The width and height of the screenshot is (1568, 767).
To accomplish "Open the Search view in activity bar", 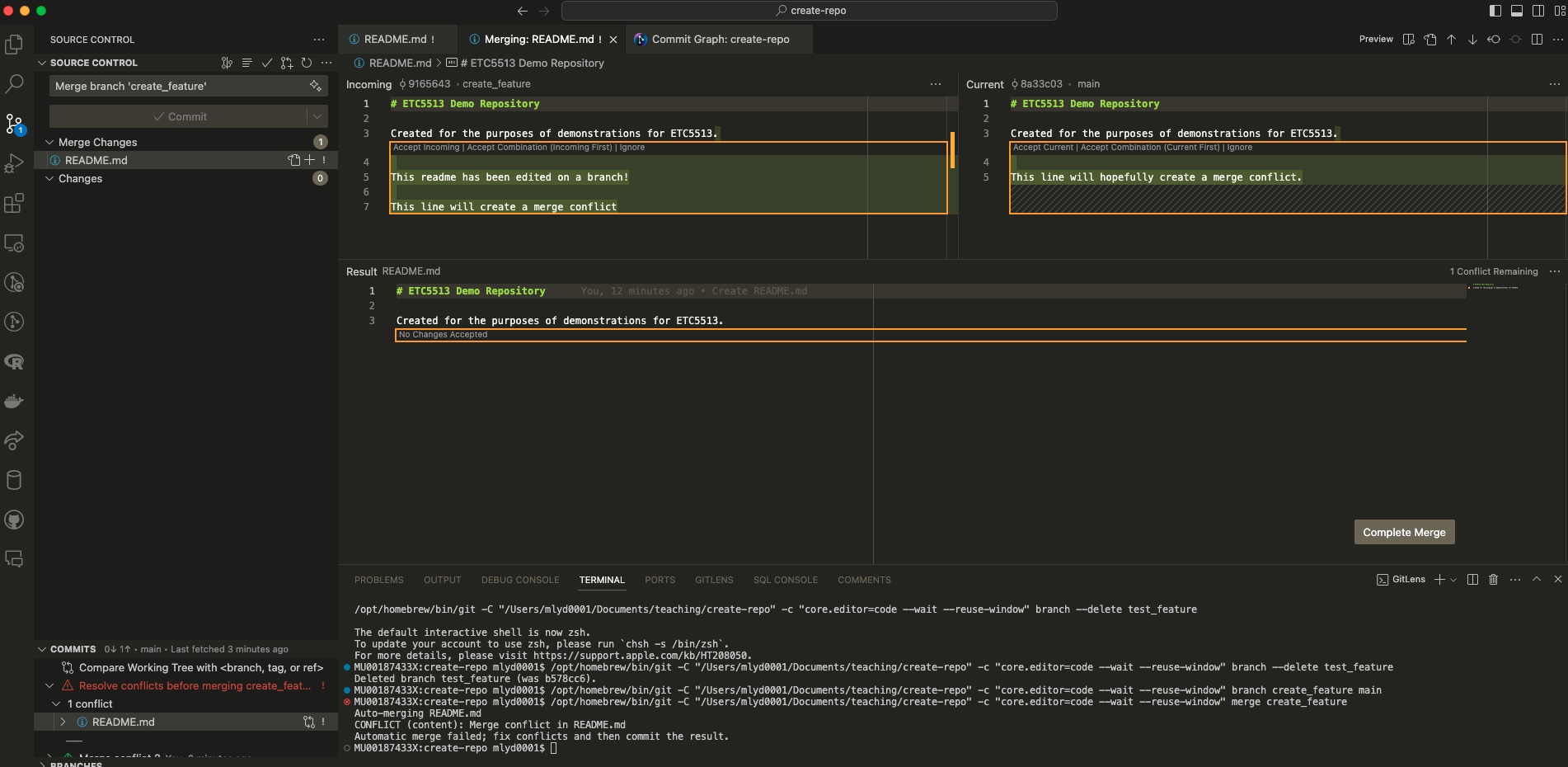I will pos(14,84).
